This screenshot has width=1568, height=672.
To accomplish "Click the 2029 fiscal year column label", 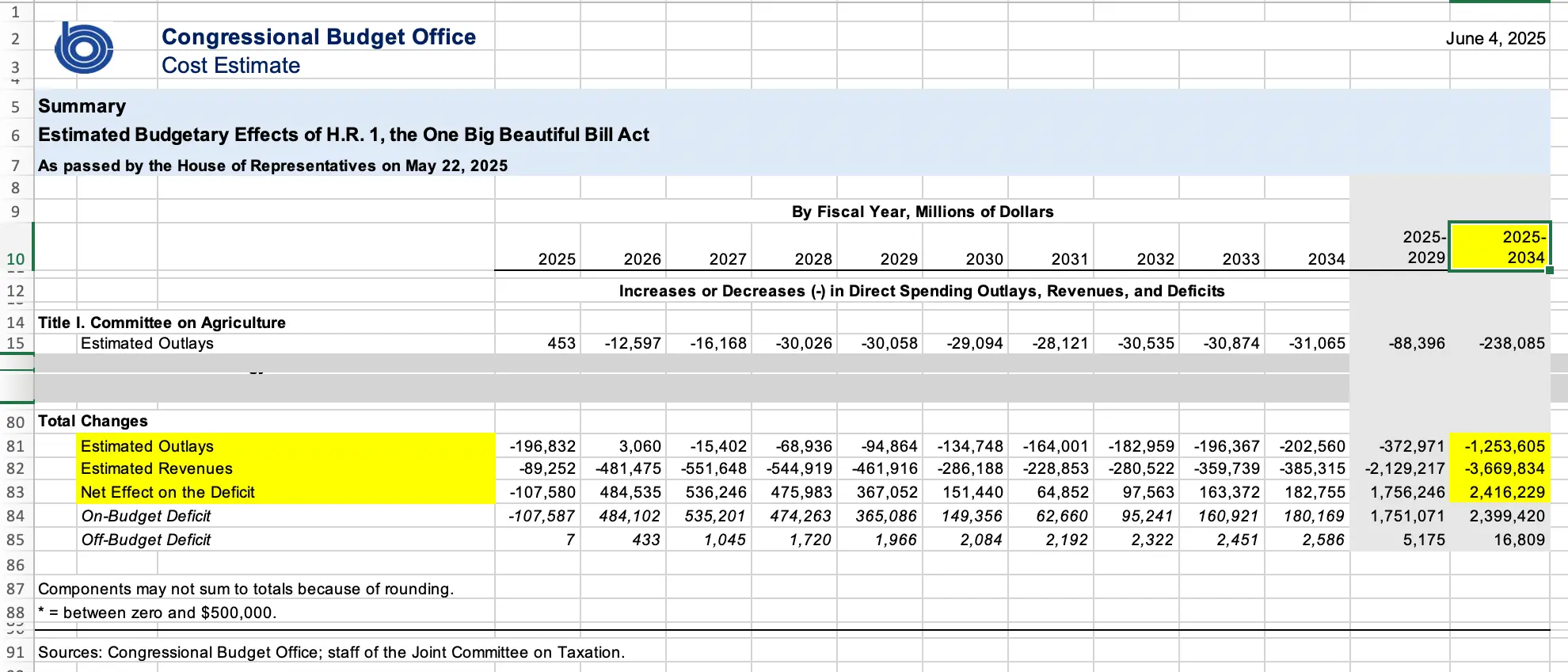I will (899, 259).
